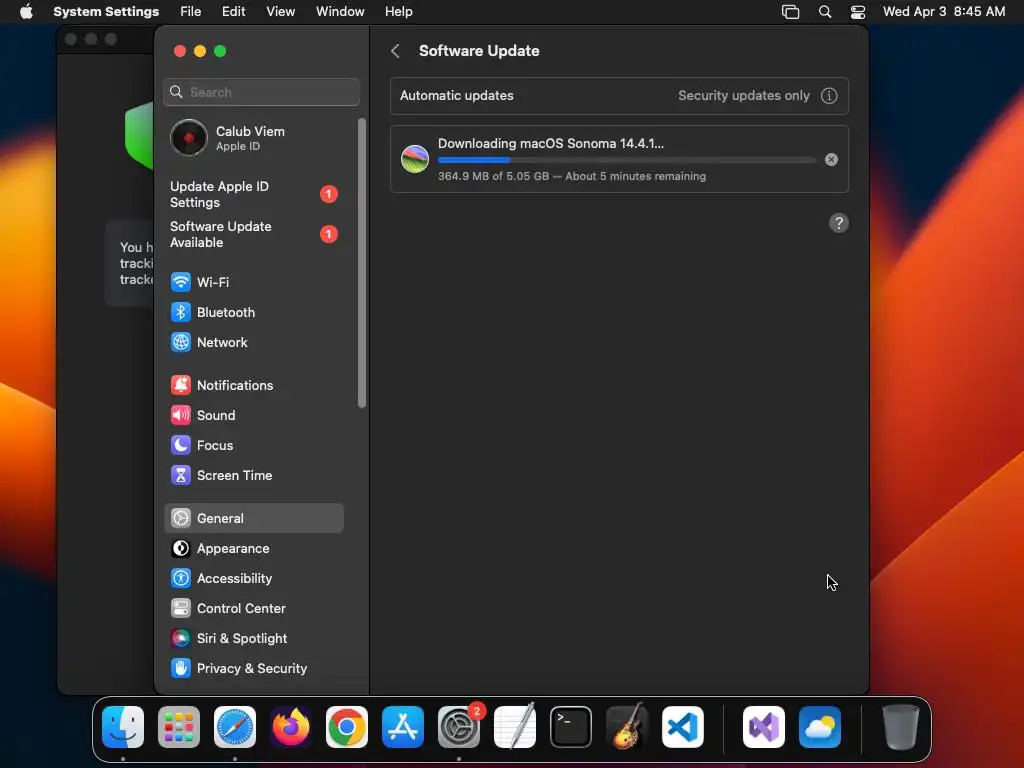Click the Software Update Available badge

[x=328, y=234]
